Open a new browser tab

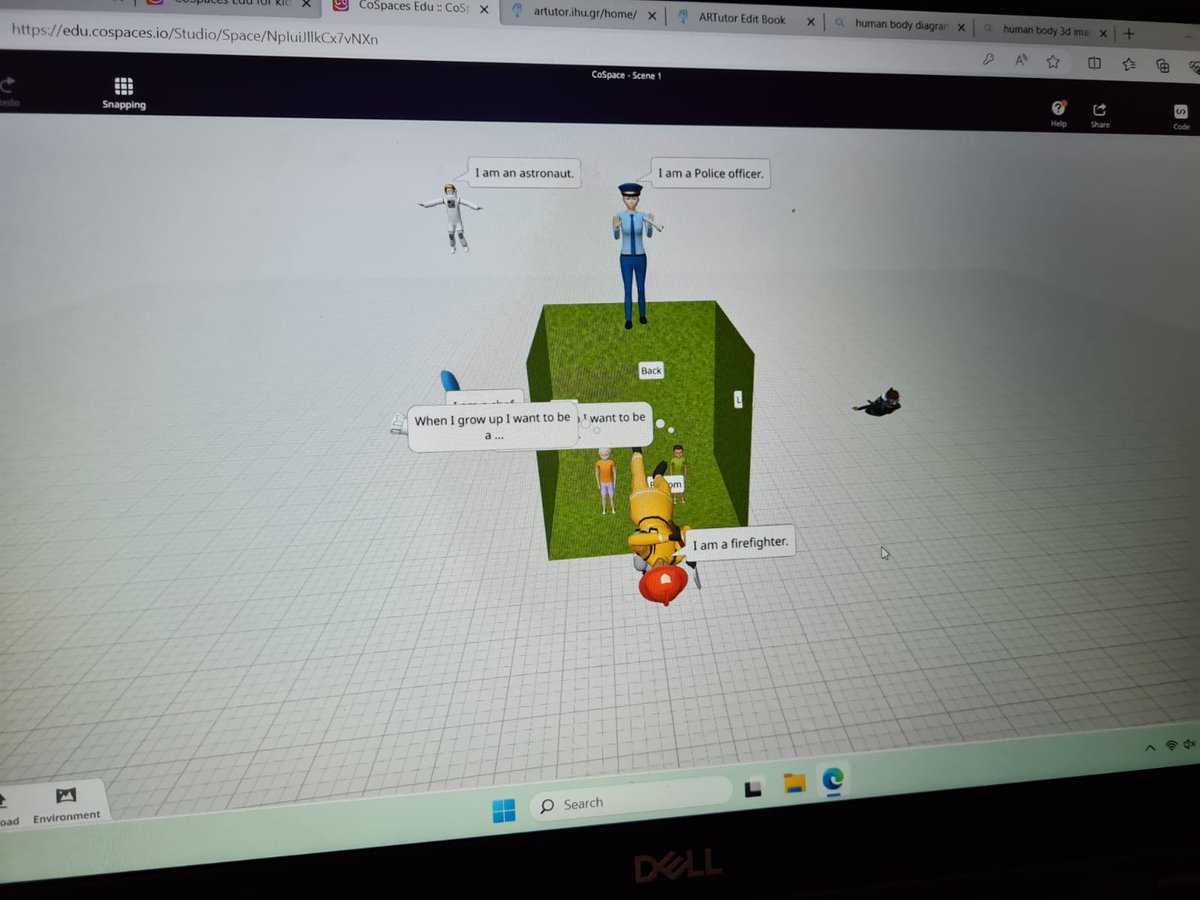[x=1129, y=33]
